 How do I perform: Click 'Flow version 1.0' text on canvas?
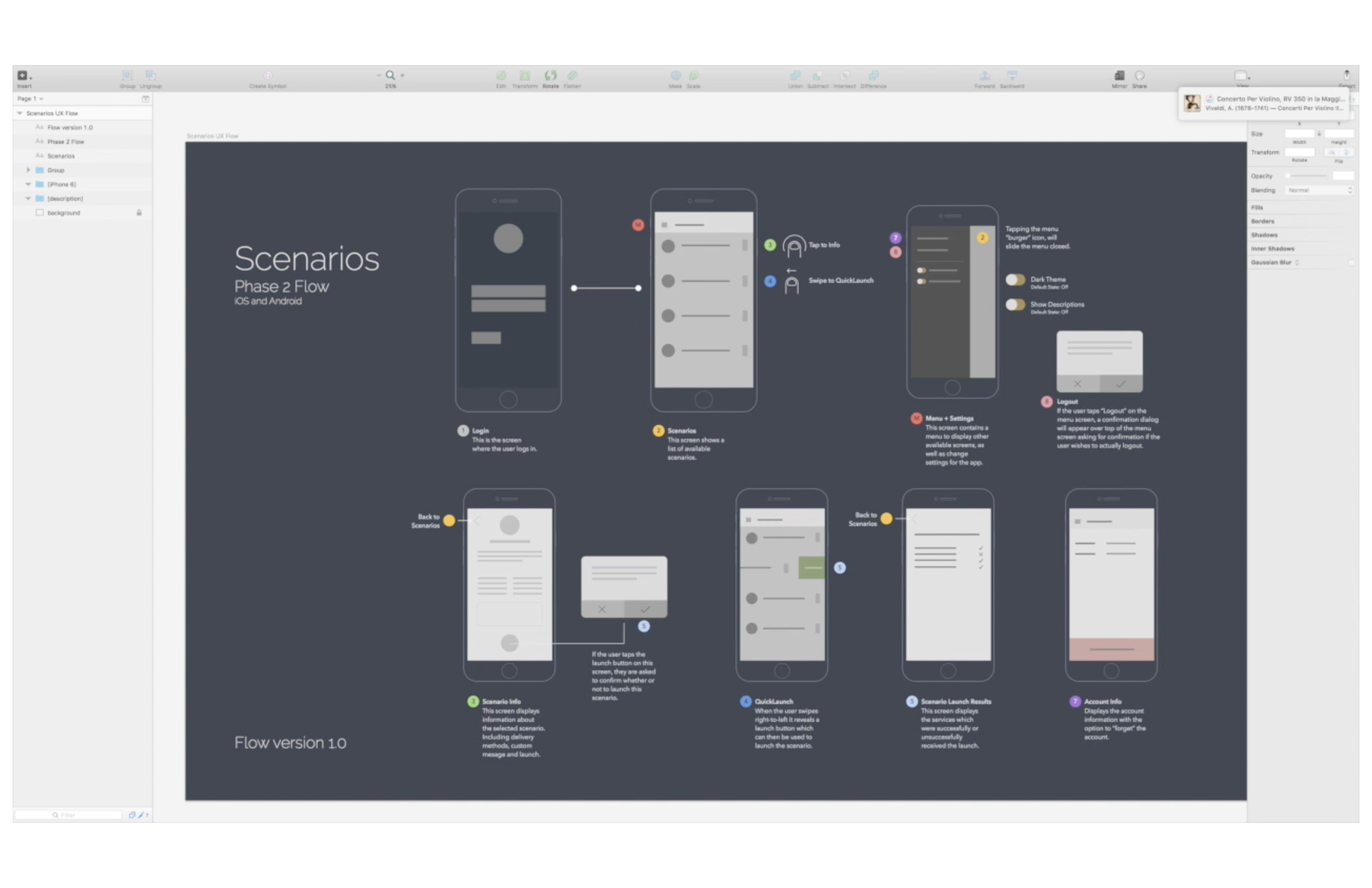click(290, 743)
